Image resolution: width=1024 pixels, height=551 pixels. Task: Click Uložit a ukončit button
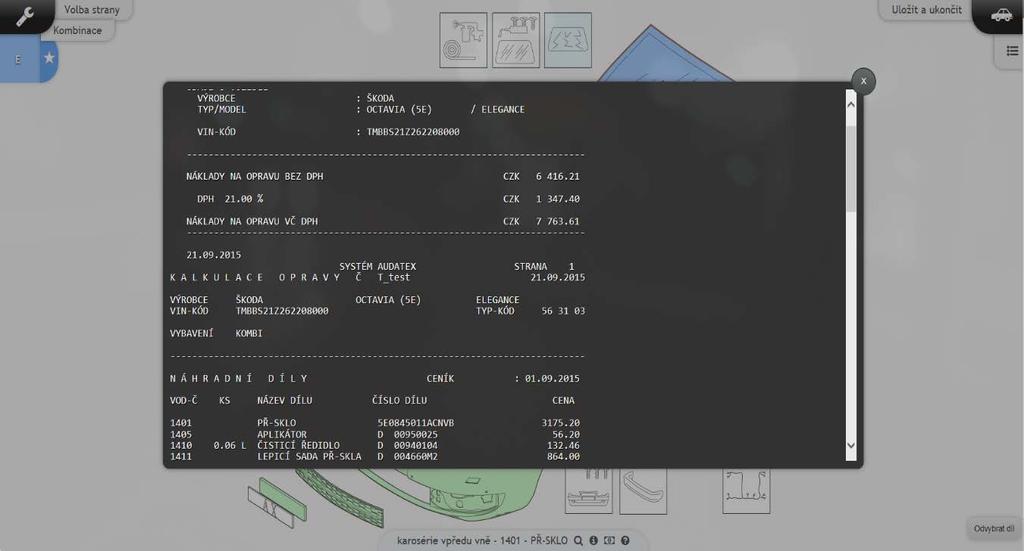click(926, 10)
